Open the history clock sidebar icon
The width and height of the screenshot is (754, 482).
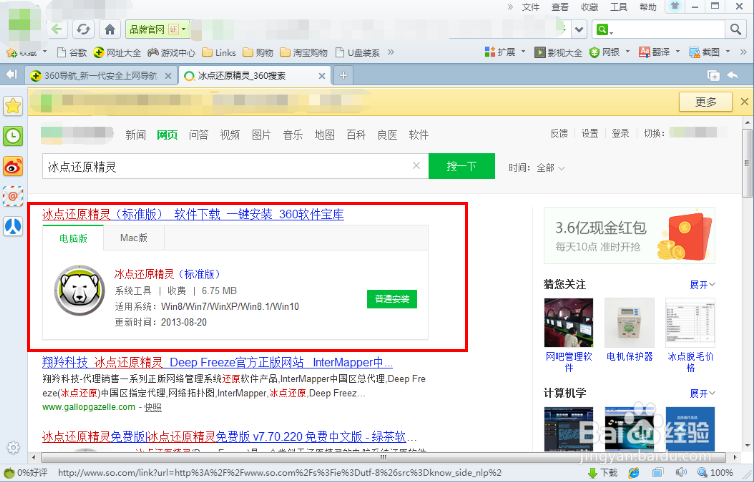pos(13,137)
